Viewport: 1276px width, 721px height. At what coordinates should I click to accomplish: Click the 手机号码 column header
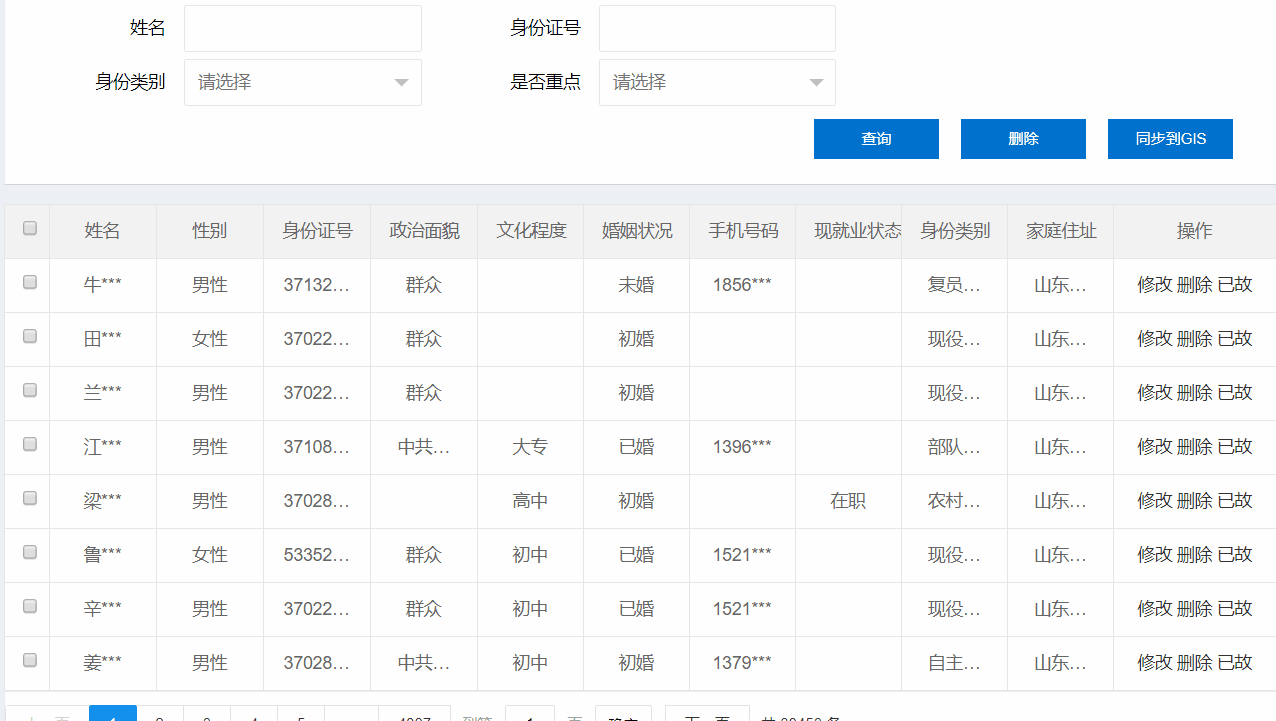[x=743, y=231]
